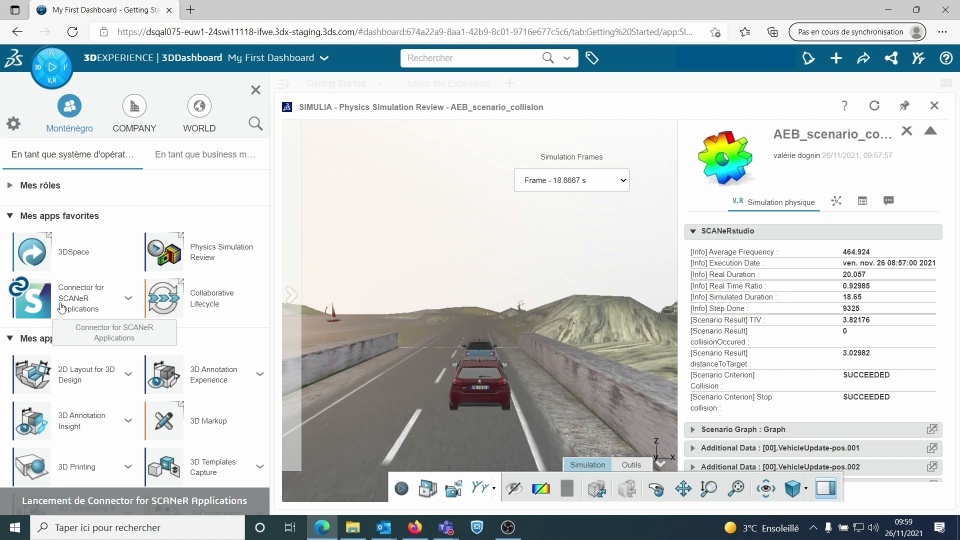
Task: Collapse the info panel up arrow
Action: click(930, 130)
